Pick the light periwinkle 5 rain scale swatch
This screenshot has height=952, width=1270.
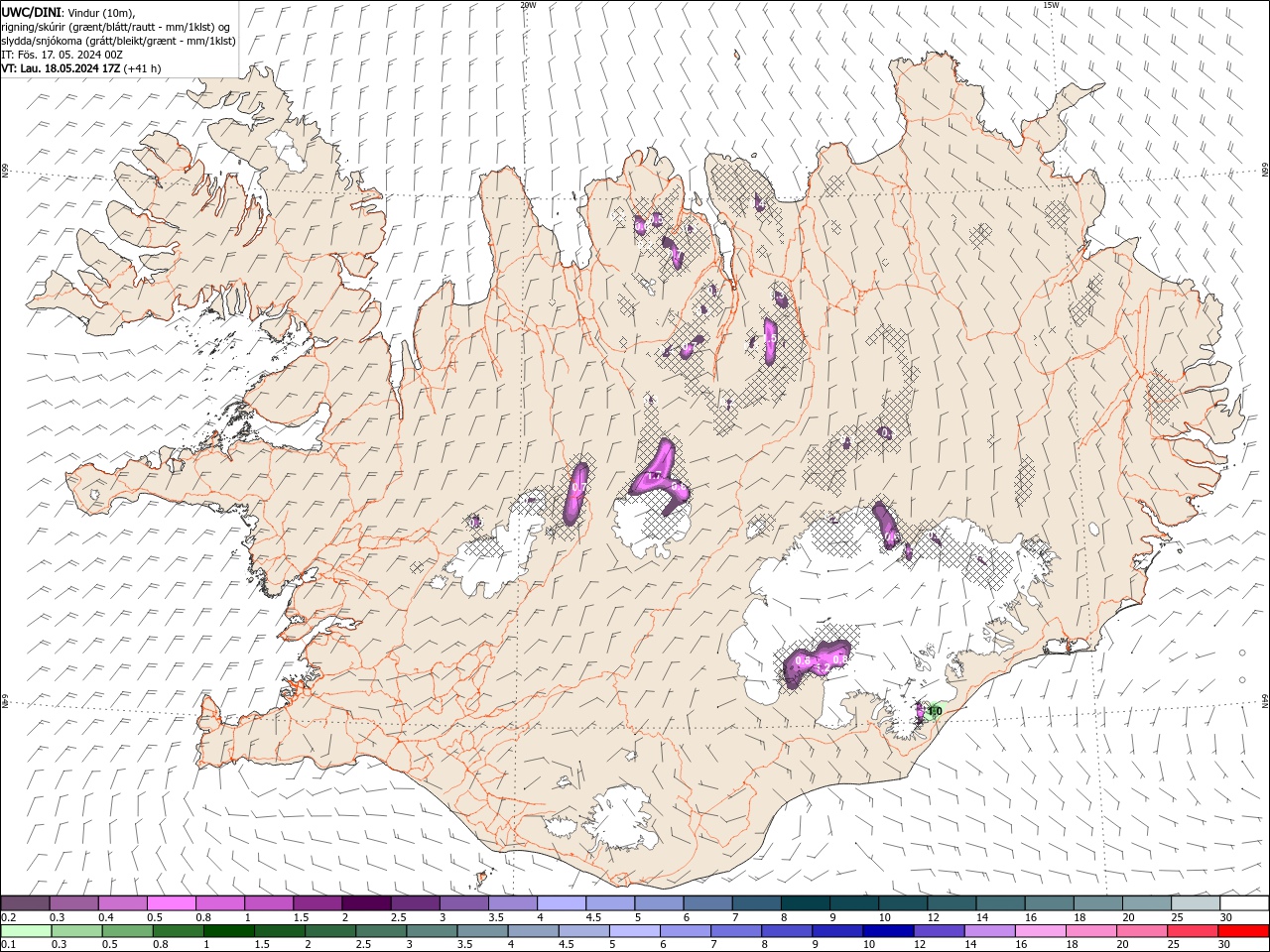[x=634, y=931]
